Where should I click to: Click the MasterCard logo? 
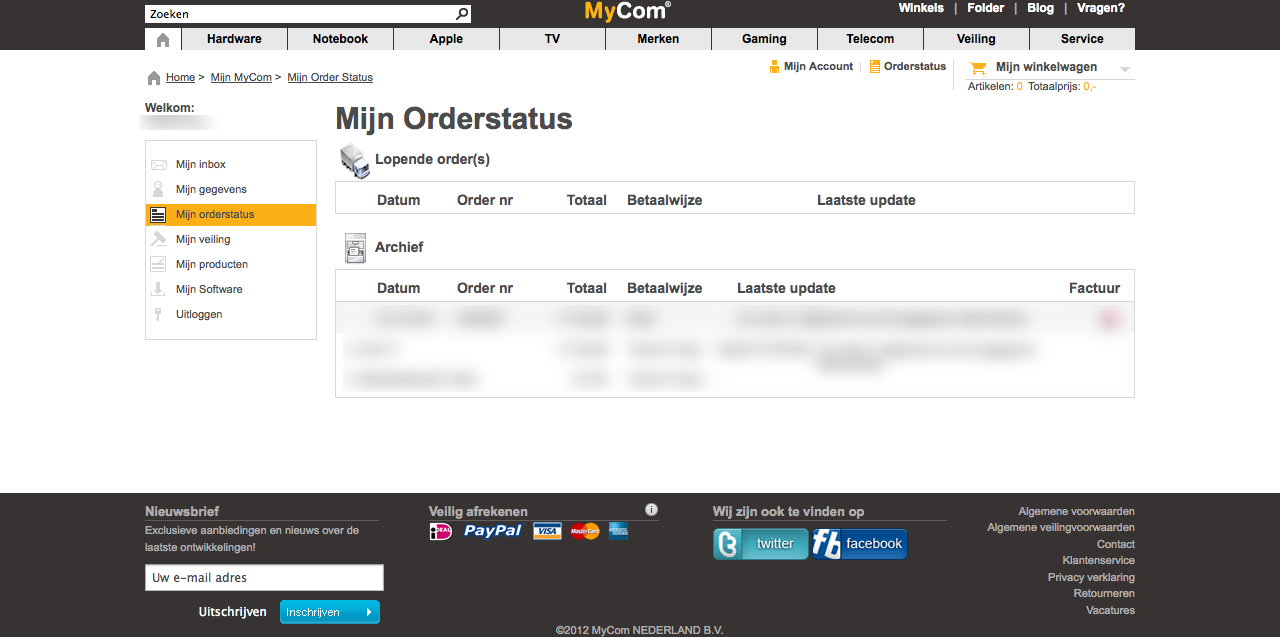pyautogui.click(x=585, y=531)
